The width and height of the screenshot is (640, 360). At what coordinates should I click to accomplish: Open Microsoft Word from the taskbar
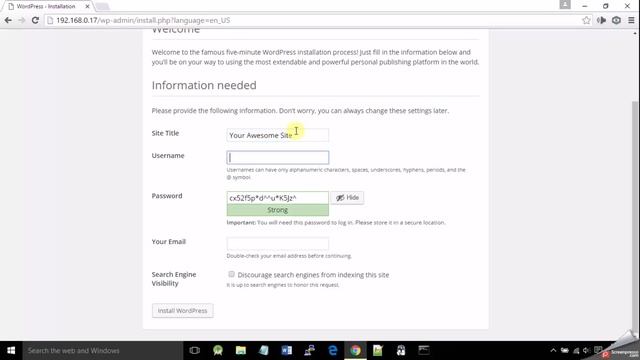(287, 350)
